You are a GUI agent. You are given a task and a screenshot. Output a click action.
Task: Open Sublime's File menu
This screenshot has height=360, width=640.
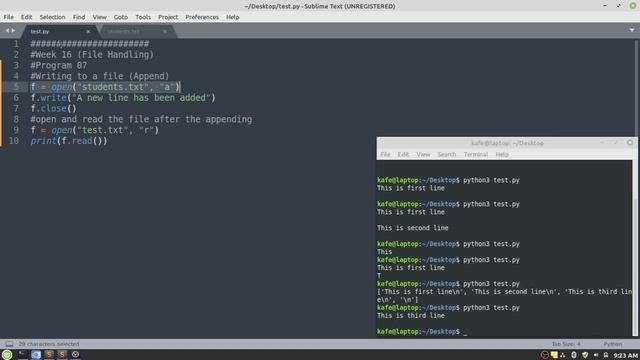[9, 17]
